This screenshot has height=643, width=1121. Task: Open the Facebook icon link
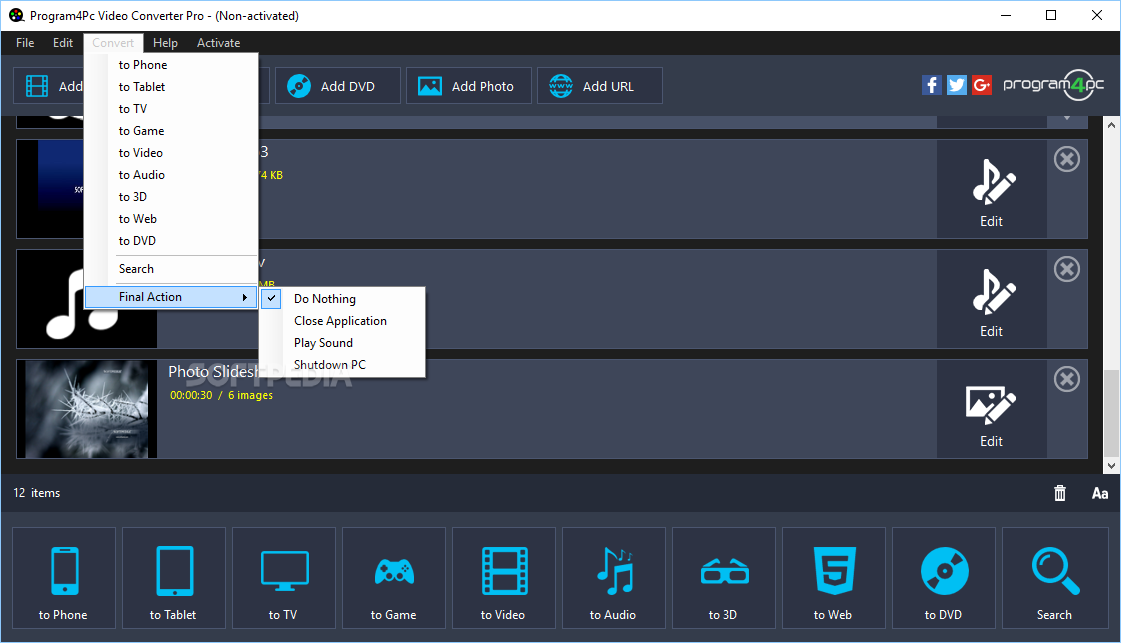[932, 85]
